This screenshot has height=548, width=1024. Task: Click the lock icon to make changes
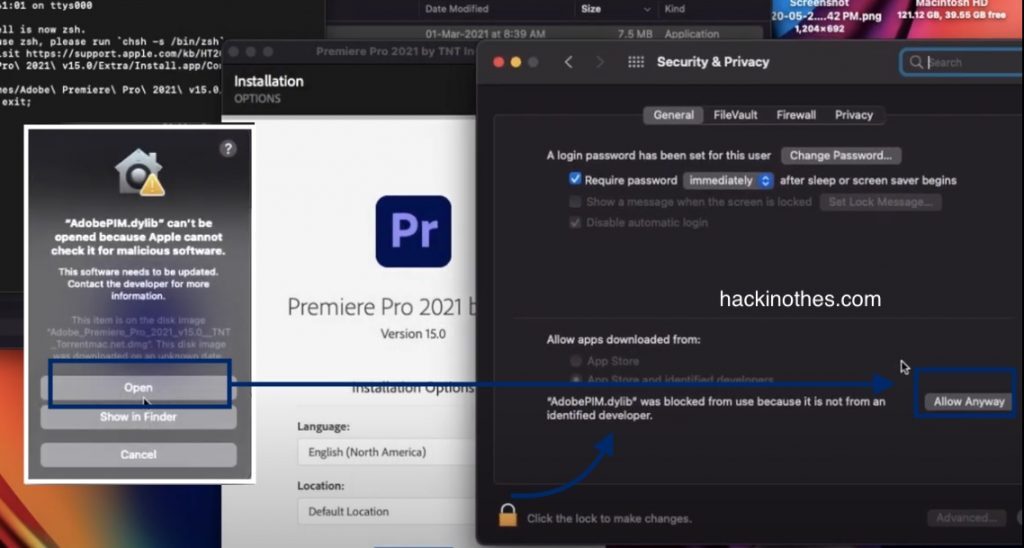coord(507,516)
